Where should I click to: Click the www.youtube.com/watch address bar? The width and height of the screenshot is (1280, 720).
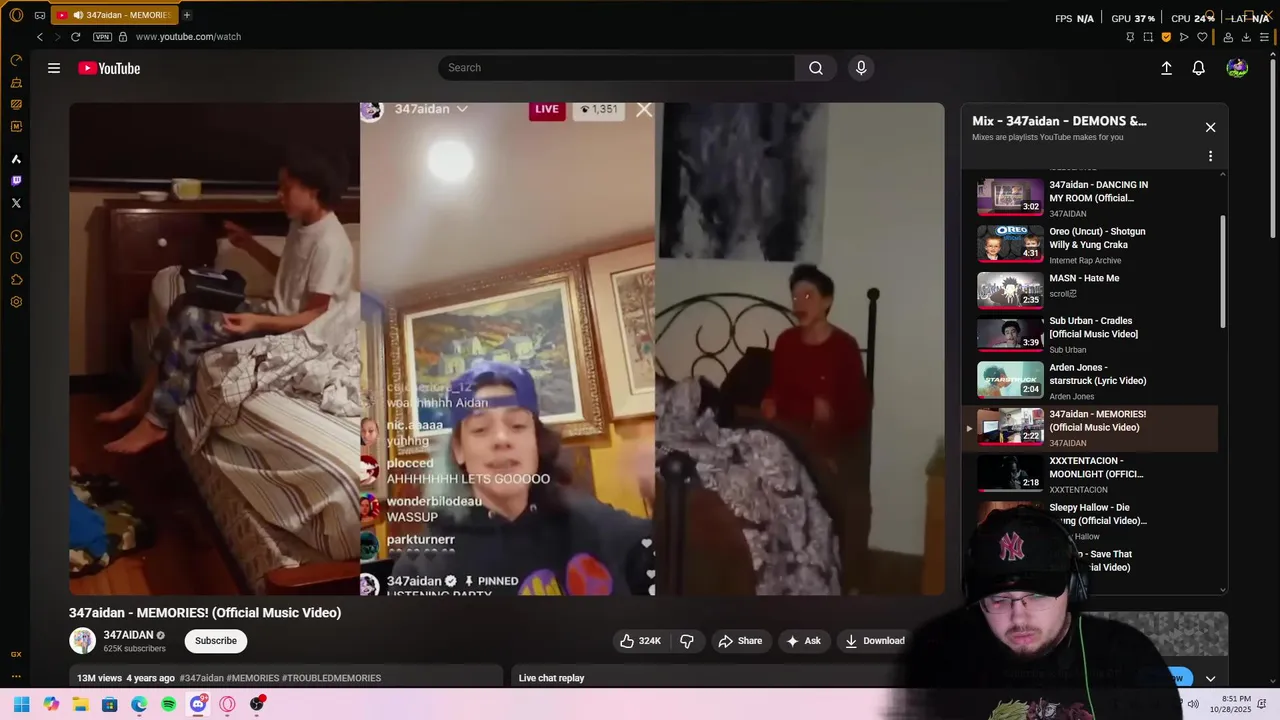pyautogui.click(x=188, y=37)
